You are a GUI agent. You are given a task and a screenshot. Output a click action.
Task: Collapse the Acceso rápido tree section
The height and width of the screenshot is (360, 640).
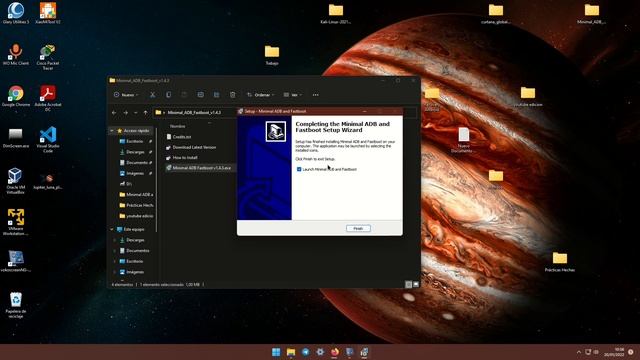111,131
